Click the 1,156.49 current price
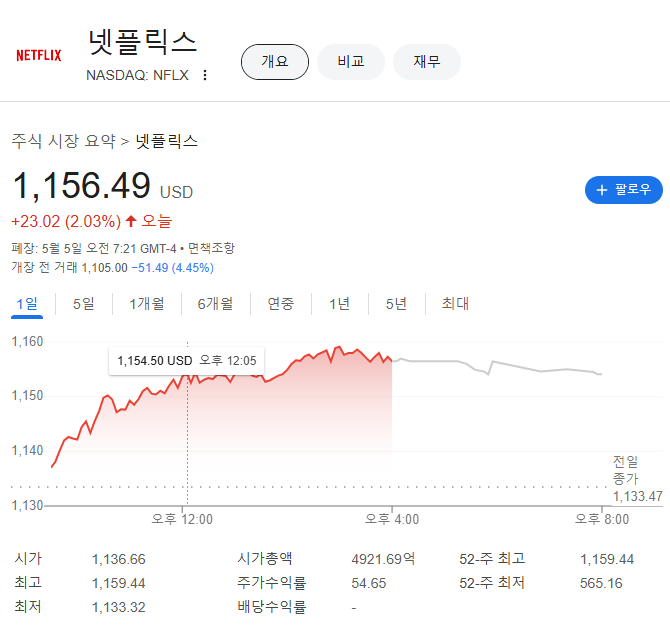The image size is (670, 636). [82, 186]
